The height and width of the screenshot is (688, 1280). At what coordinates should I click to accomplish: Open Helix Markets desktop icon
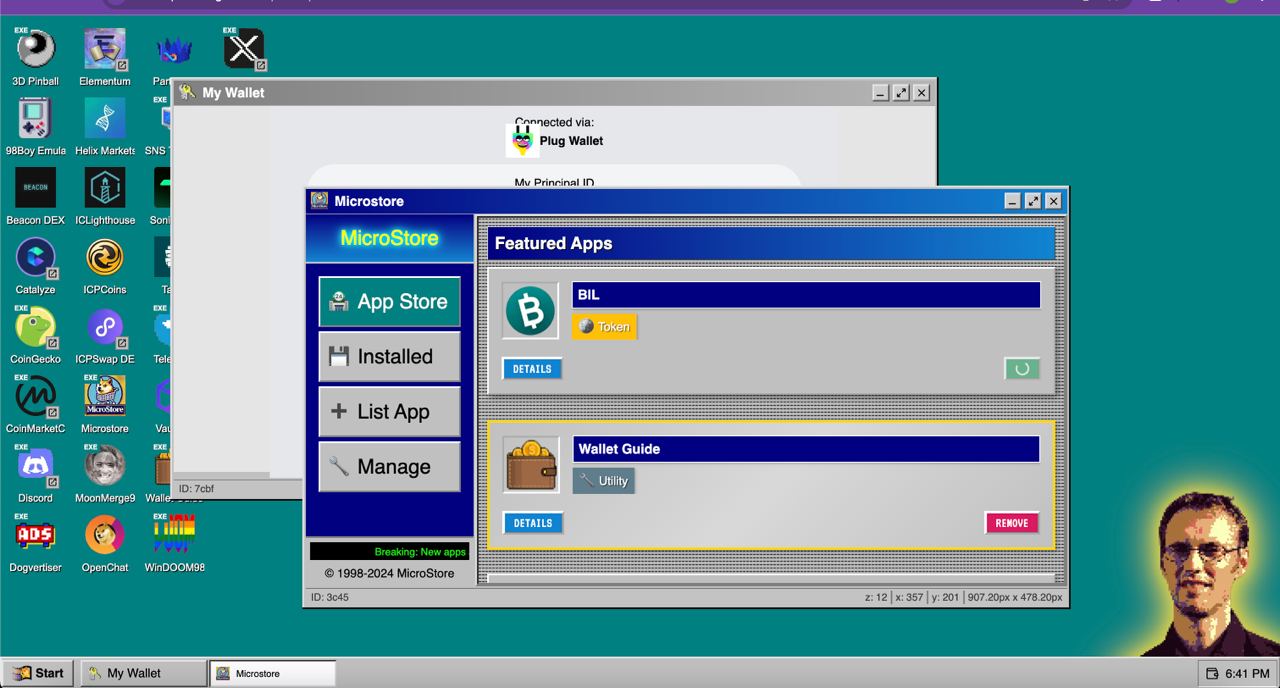point(105,119)
